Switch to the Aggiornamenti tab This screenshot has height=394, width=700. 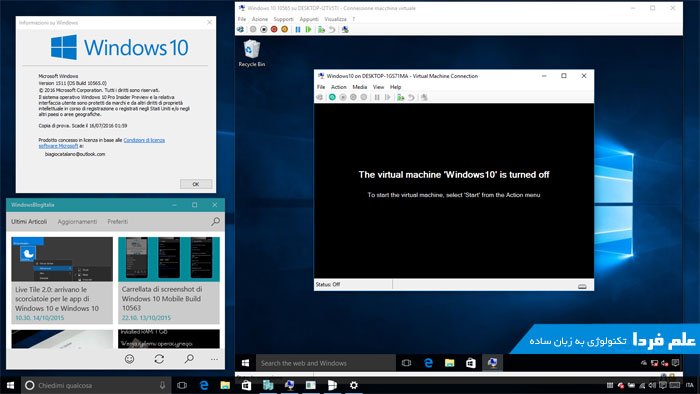click(77, 221)
